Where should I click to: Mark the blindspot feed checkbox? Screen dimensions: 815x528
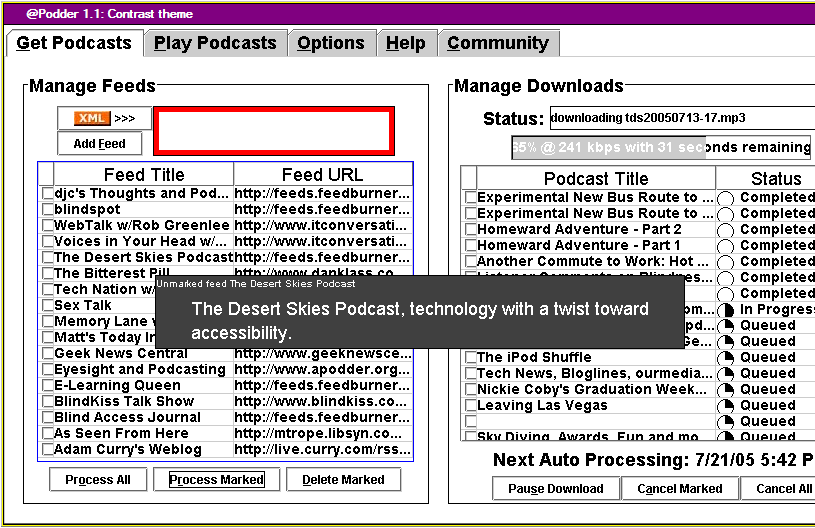pyautogui.click(x=48, y=210)
